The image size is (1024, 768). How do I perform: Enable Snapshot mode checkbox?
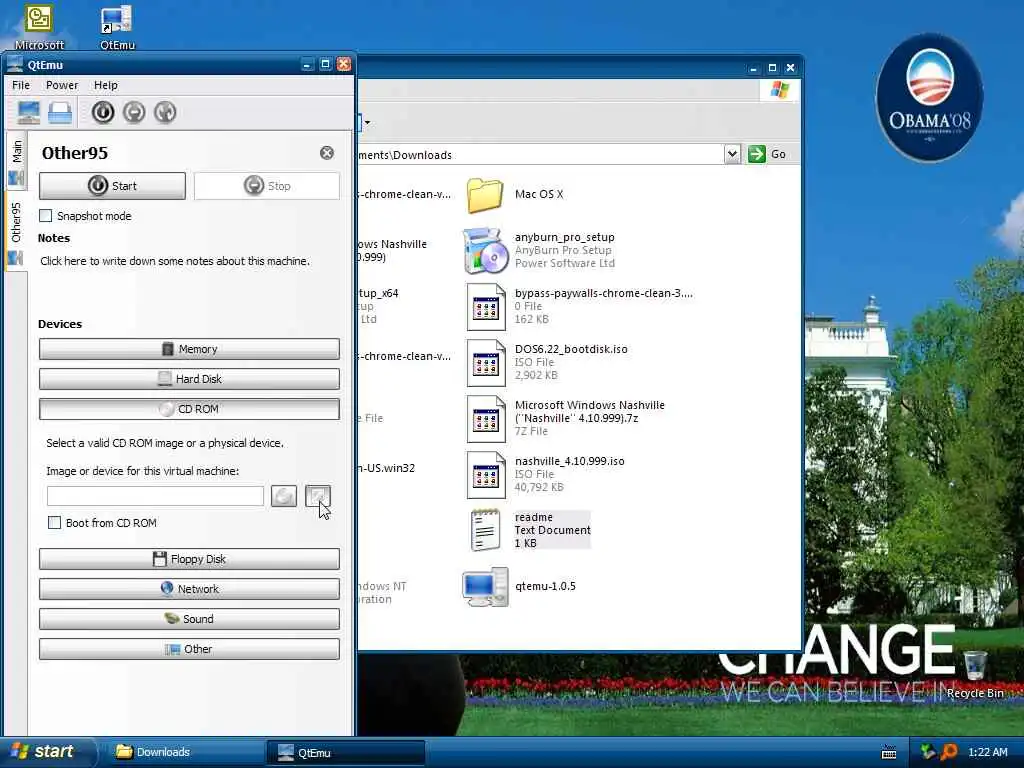coord(46,216)
